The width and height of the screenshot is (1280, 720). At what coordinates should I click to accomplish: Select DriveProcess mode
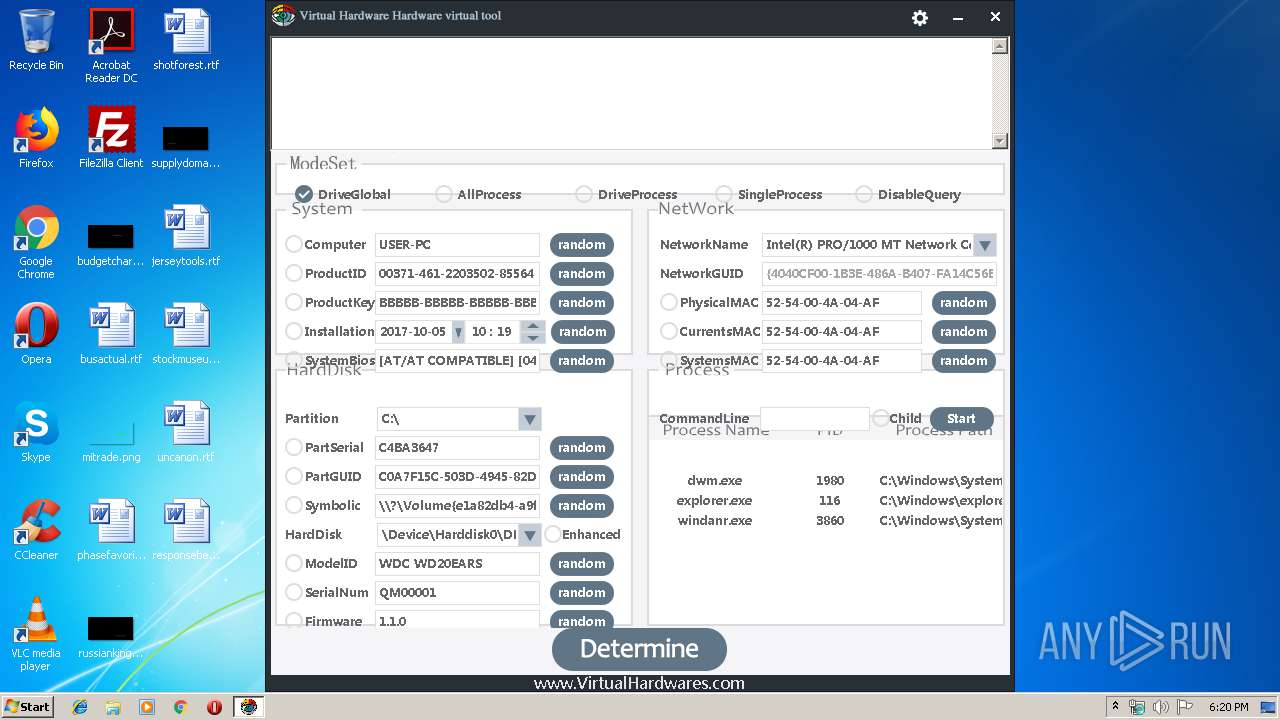click(x=584, y=194)
